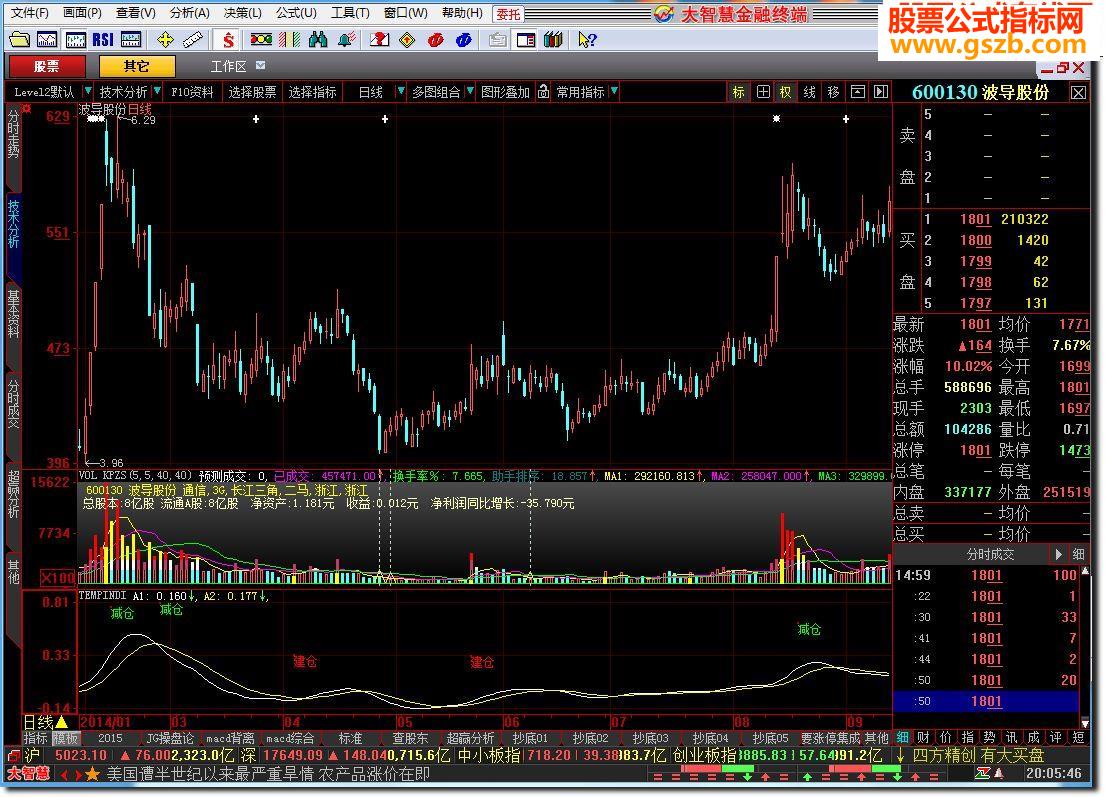Open the 日线 period dropdown arrow
Screen dimensions: 1105x797
point(400,92)
